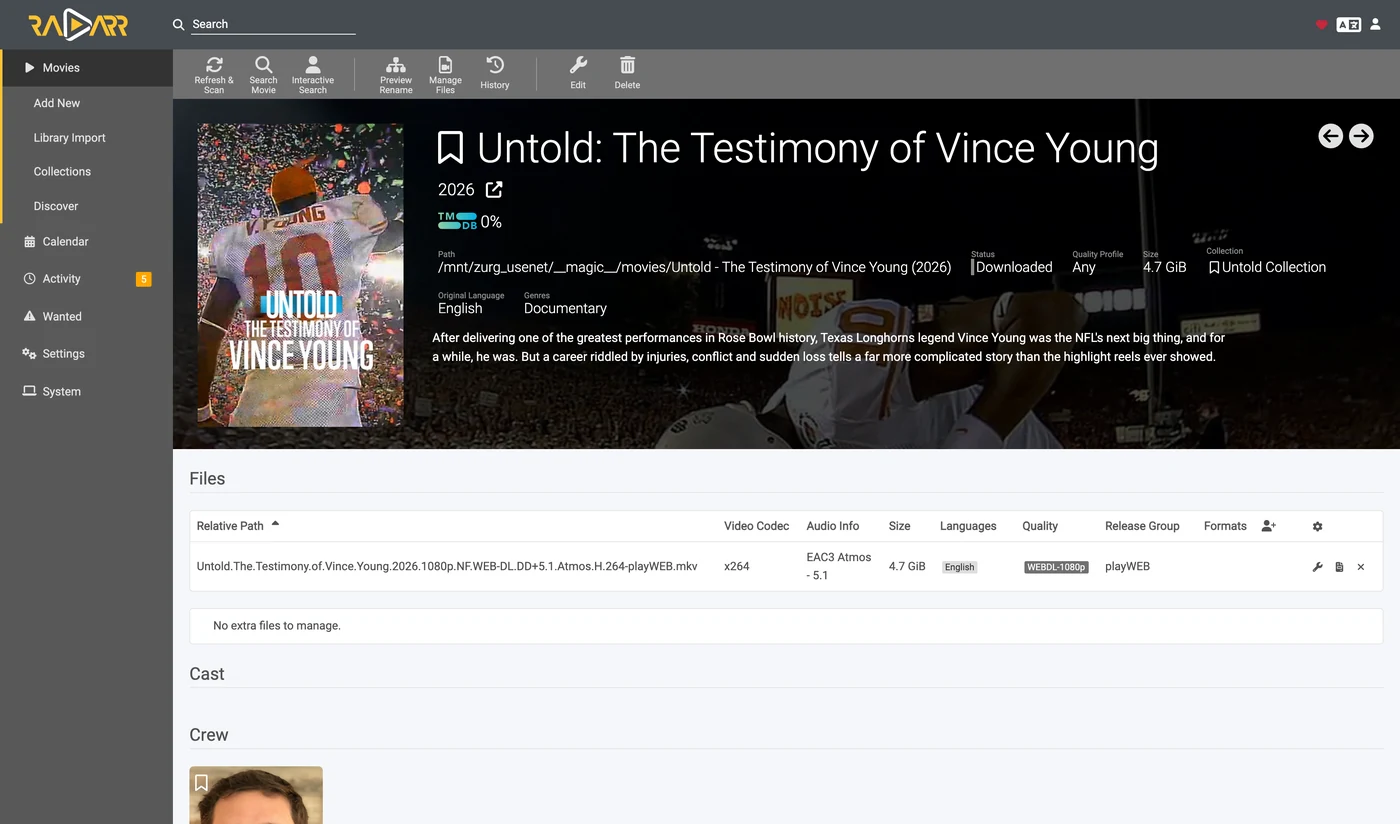This screenshot has width=1400, height=824.
Task: Open the language translate icon in header
Action: click(1349, 24)
